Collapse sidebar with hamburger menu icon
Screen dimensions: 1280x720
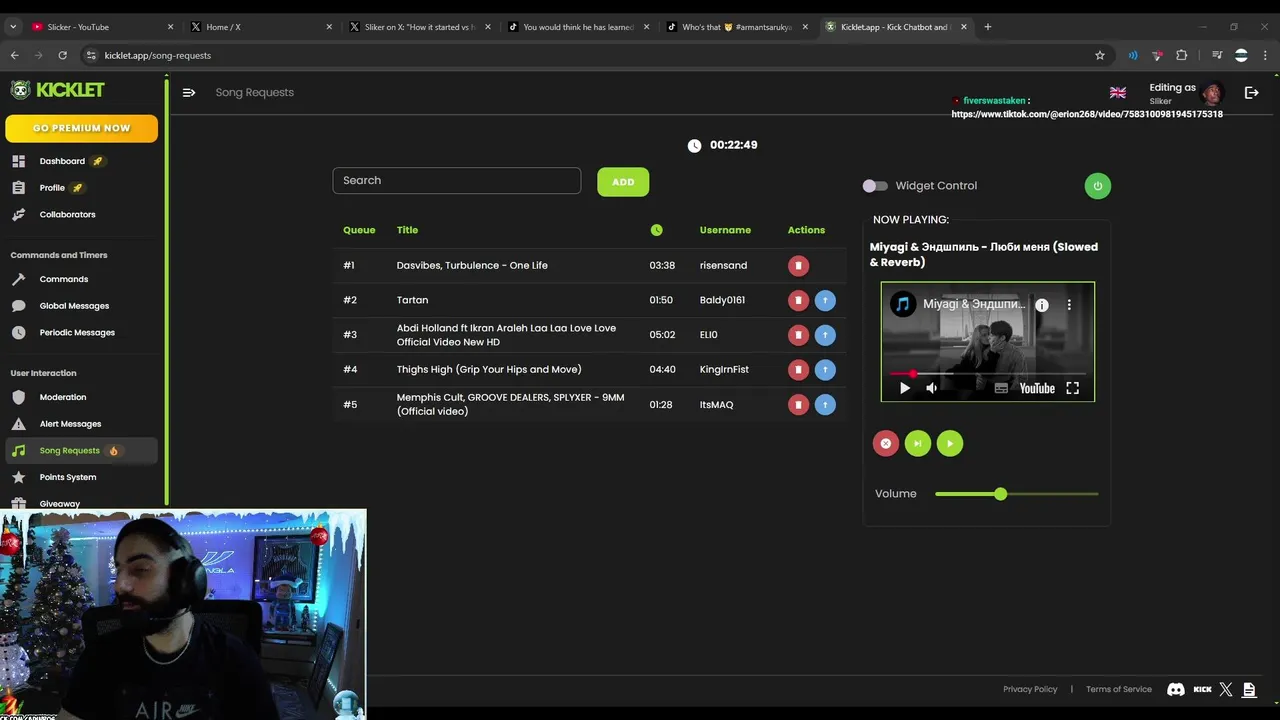(189, 92)
